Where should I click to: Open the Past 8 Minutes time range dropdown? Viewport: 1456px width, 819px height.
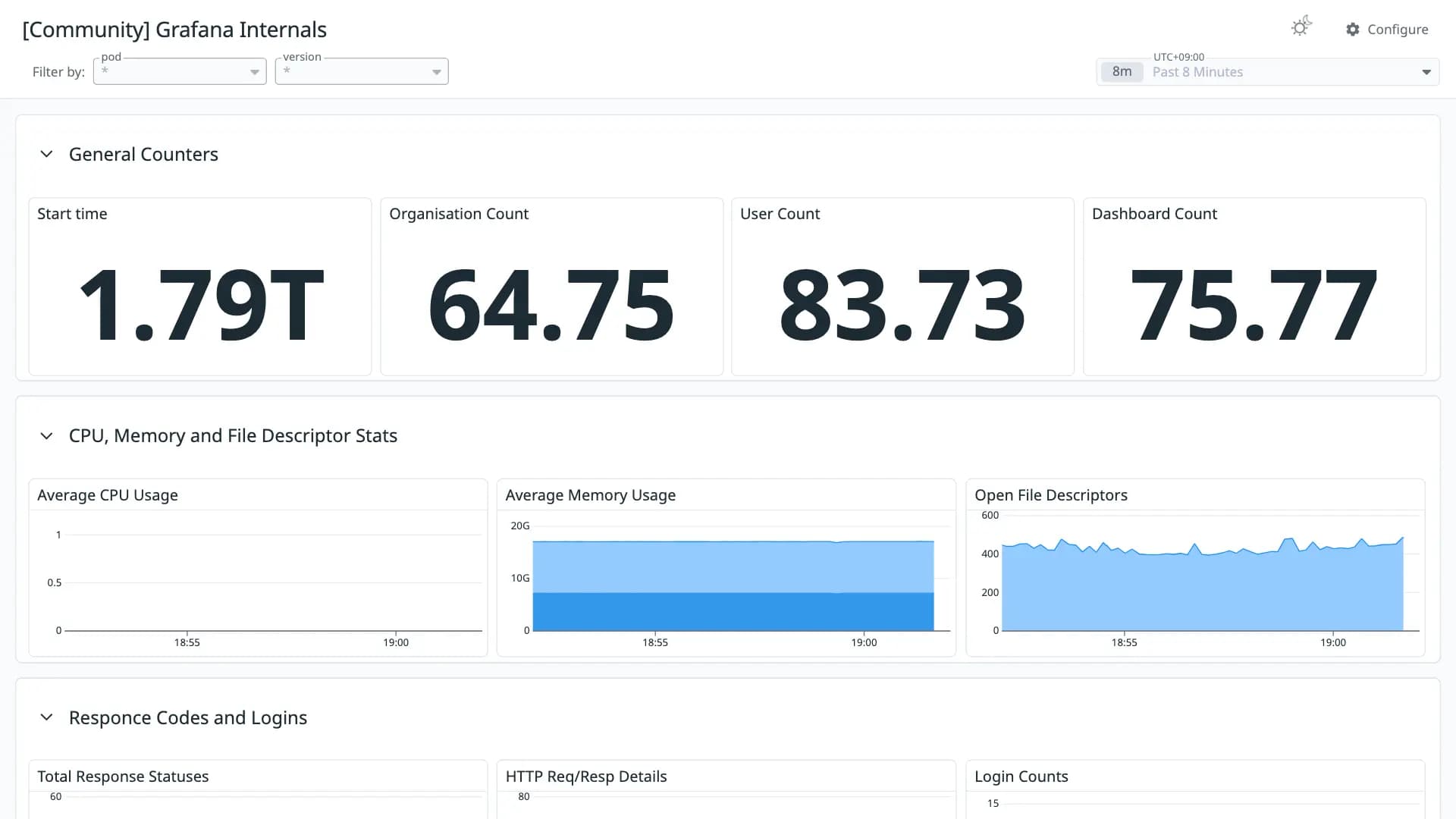click(x=1268, y=72)
